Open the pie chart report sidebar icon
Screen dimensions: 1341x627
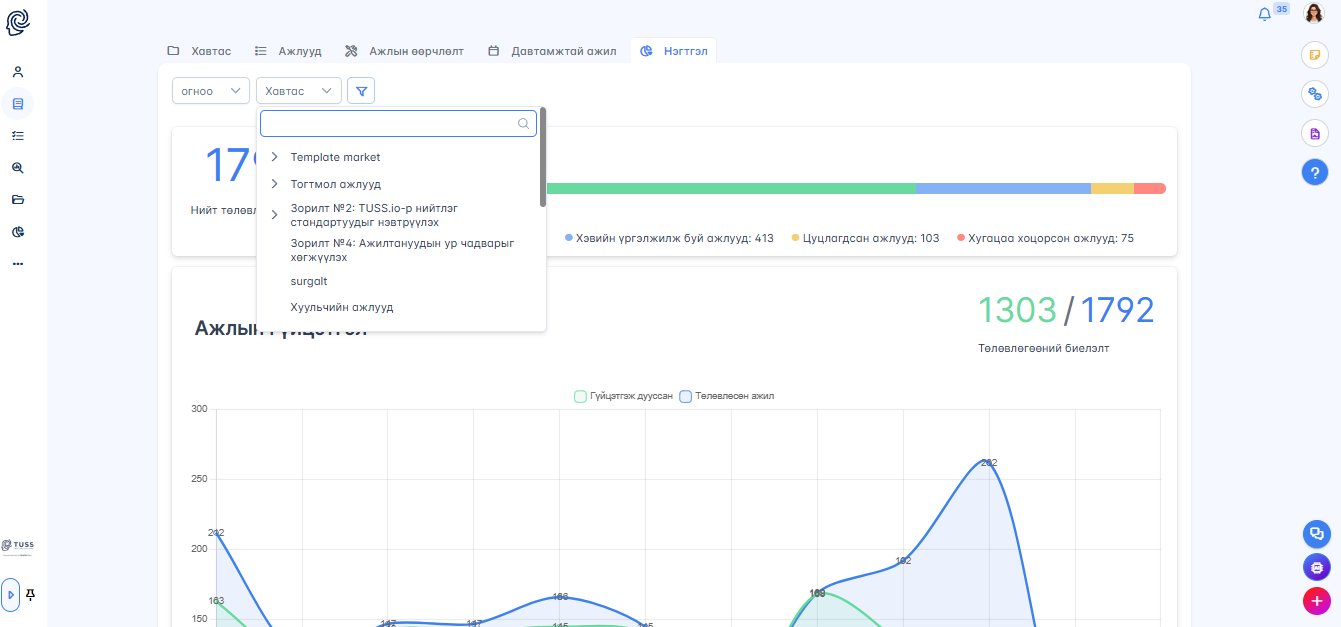(18, 232)
